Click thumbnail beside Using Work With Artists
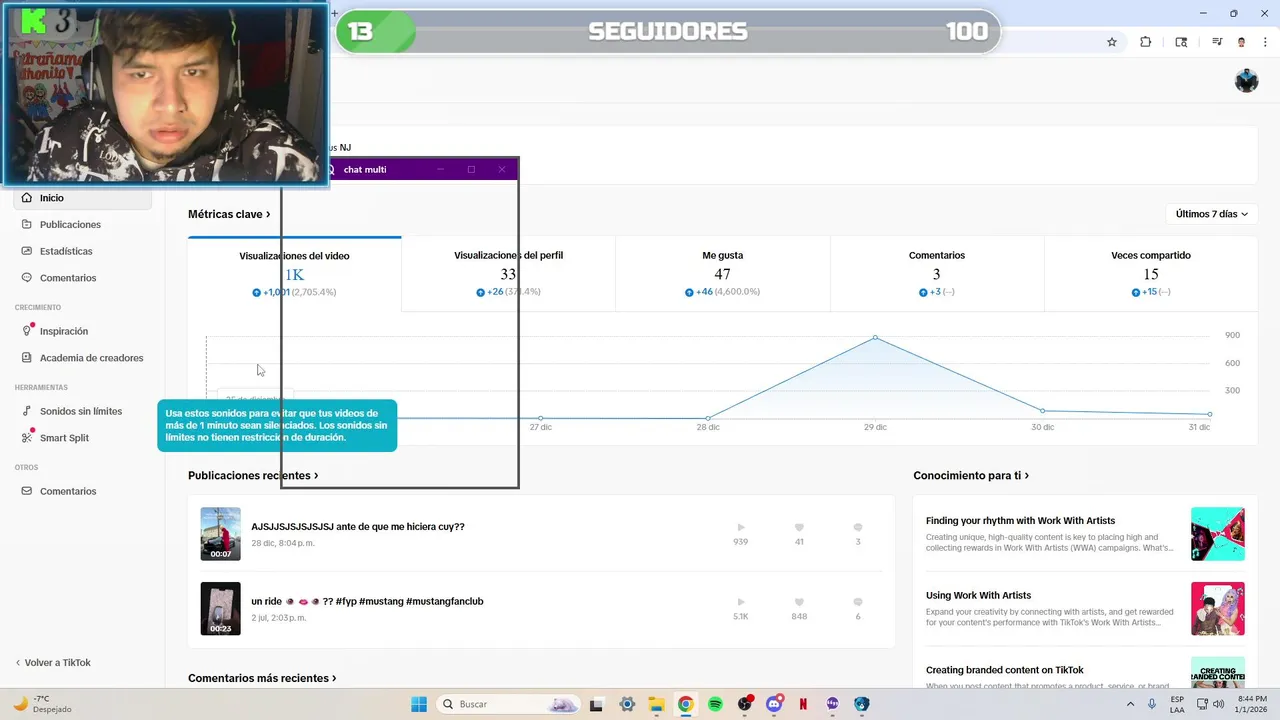1280x720 pixels. point(1218,609)
